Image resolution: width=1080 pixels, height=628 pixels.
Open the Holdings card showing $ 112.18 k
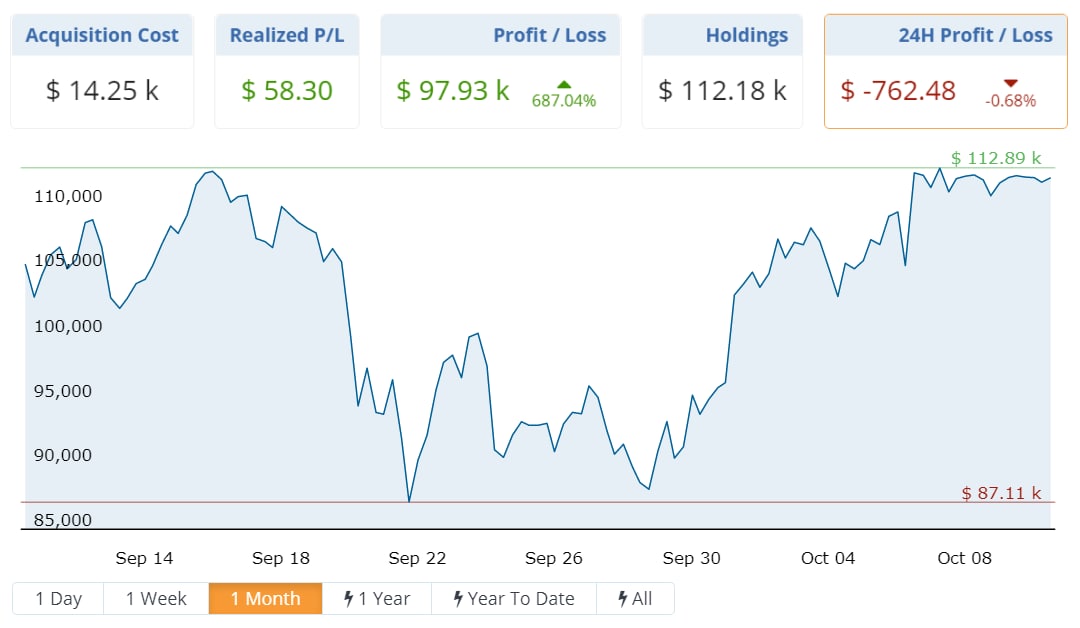pyautogui.click(x=722, y=91)
